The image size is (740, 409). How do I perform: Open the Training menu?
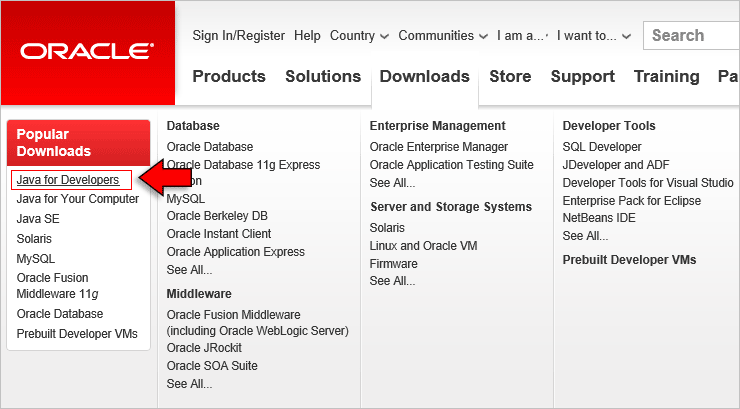pos(666,77)
